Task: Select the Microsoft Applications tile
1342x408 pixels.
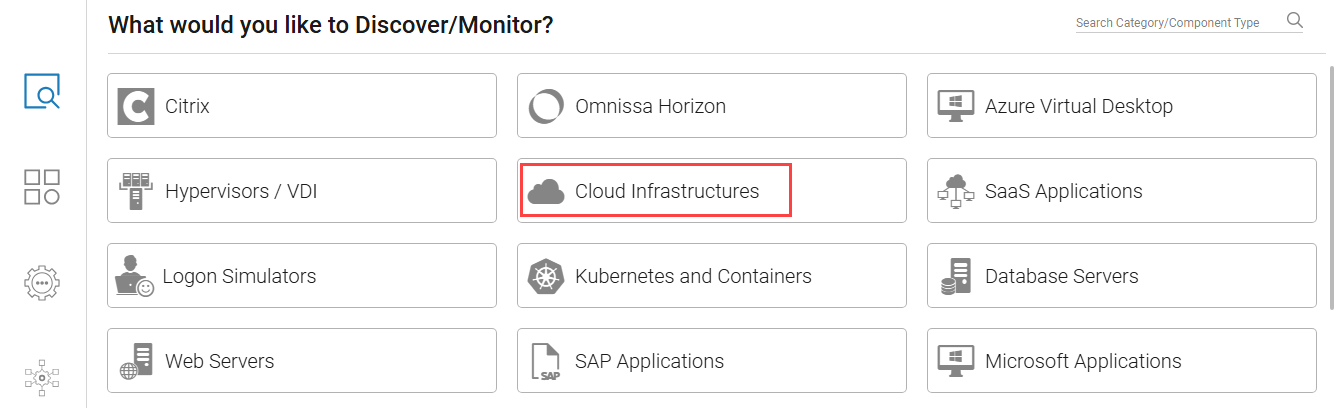Action: click(x=1121, y=361)
